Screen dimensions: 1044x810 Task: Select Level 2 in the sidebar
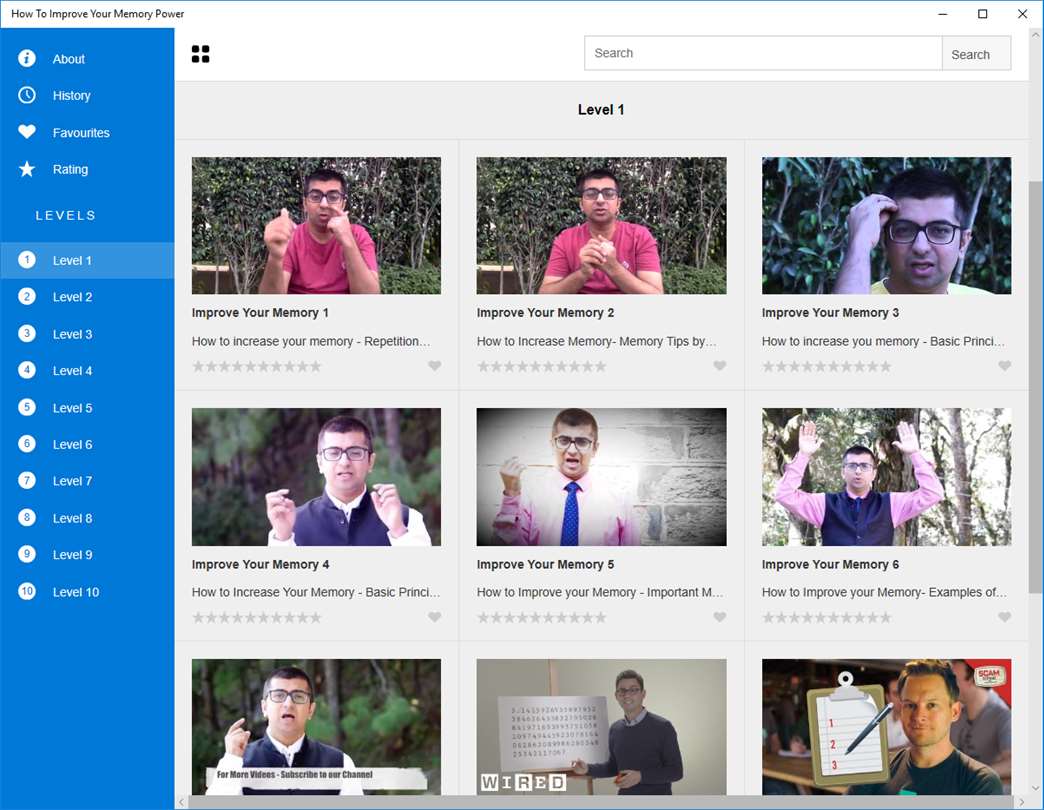(x=87, y=297)
